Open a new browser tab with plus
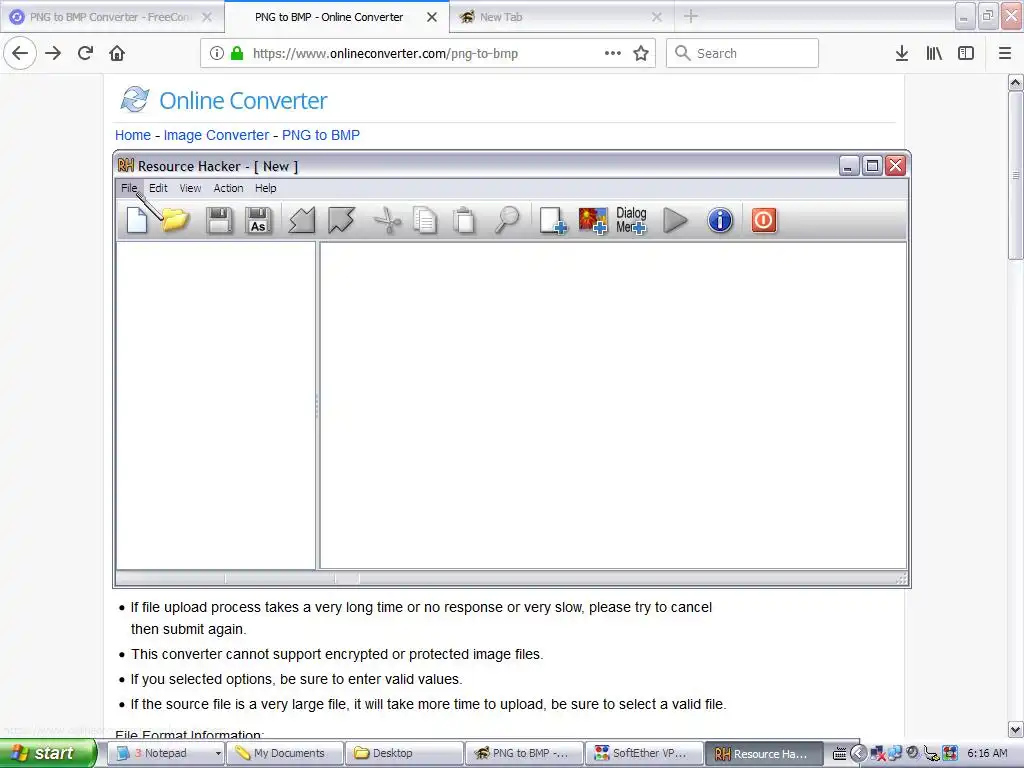 [x=690, y=16]
